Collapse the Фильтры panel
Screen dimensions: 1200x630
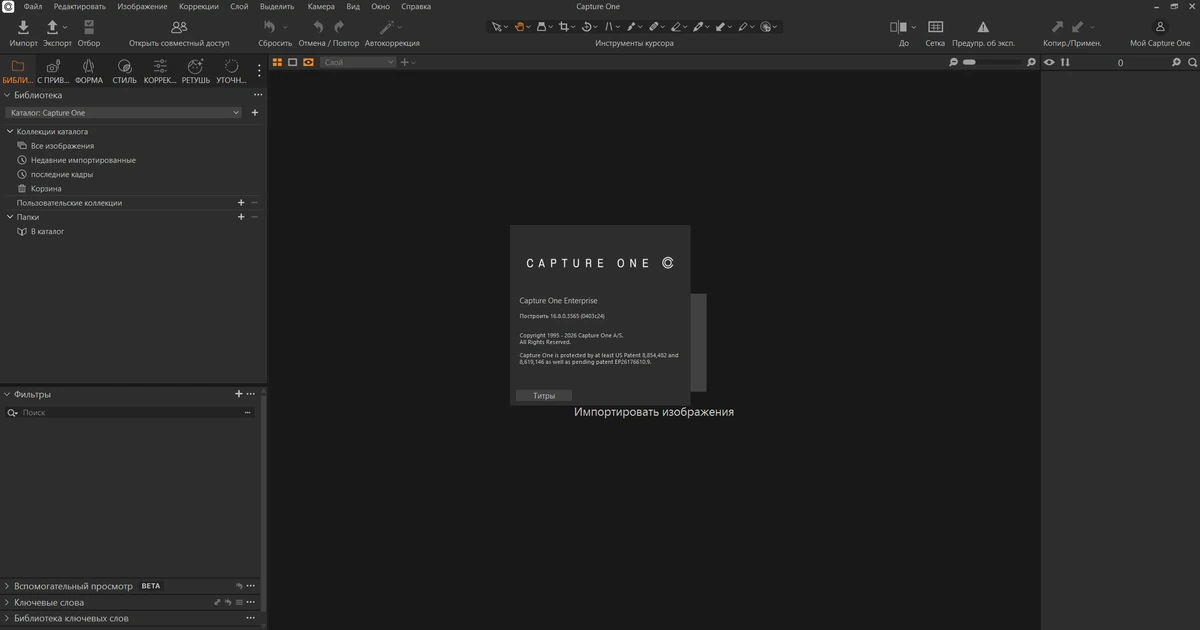pos(7,394)
